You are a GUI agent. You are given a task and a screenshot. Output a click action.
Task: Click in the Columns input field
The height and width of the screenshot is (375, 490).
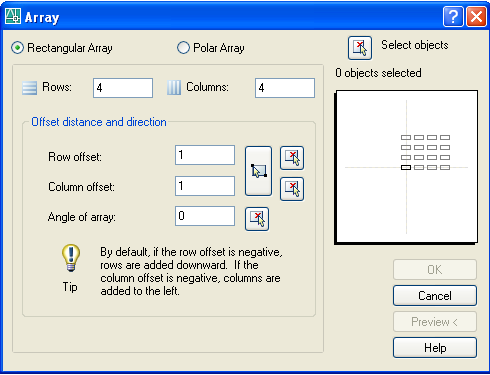pyautogui.click(x=285, y=88)
